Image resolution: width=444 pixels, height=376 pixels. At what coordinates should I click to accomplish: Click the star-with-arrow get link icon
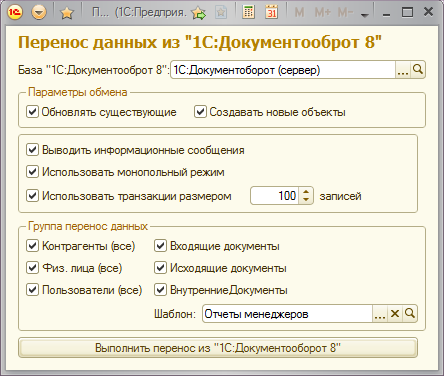[199, 13]
